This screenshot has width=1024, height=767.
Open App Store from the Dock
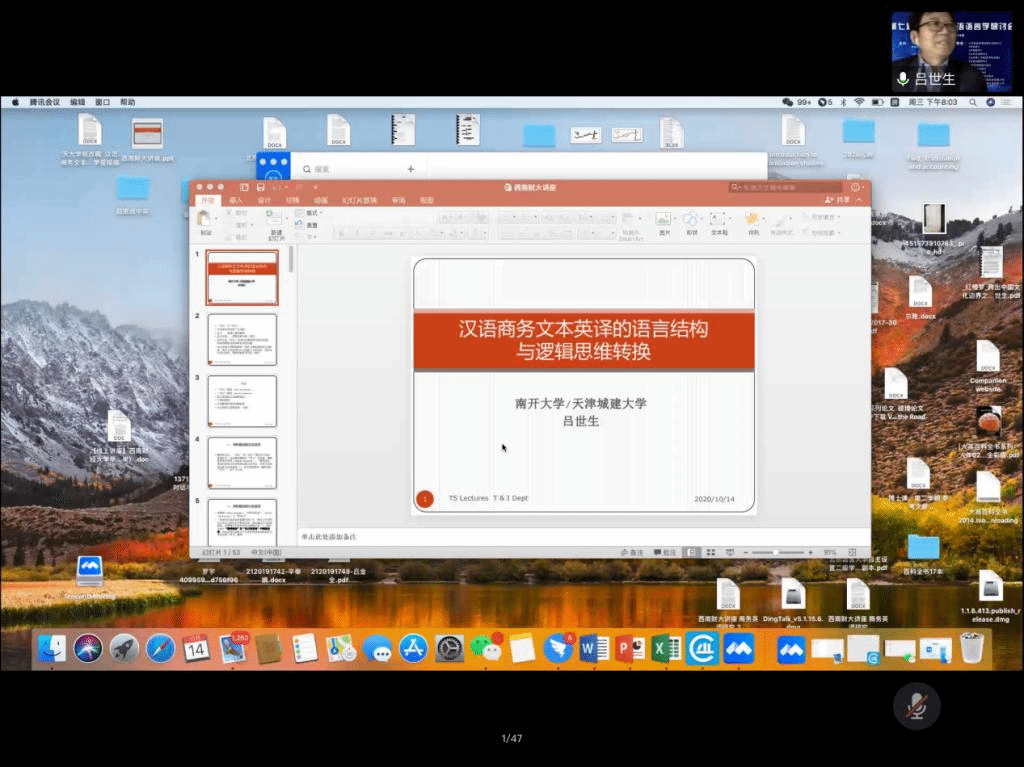click(x=413, y=648)
